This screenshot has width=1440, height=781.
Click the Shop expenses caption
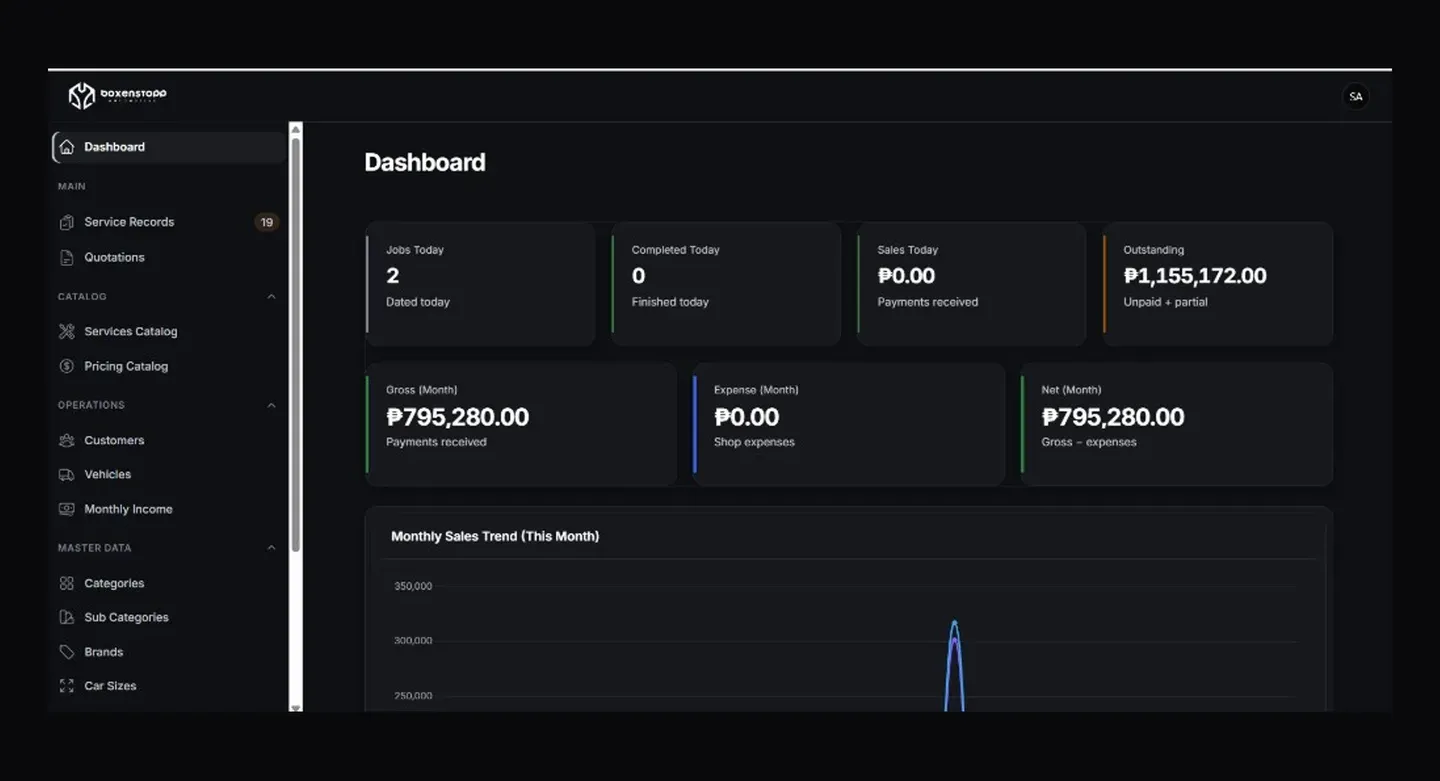click(754, 442)
